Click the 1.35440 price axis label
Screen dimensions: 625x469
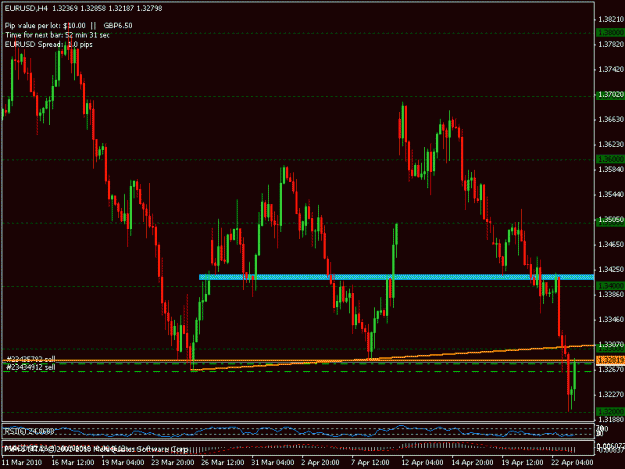pos(611,194)
